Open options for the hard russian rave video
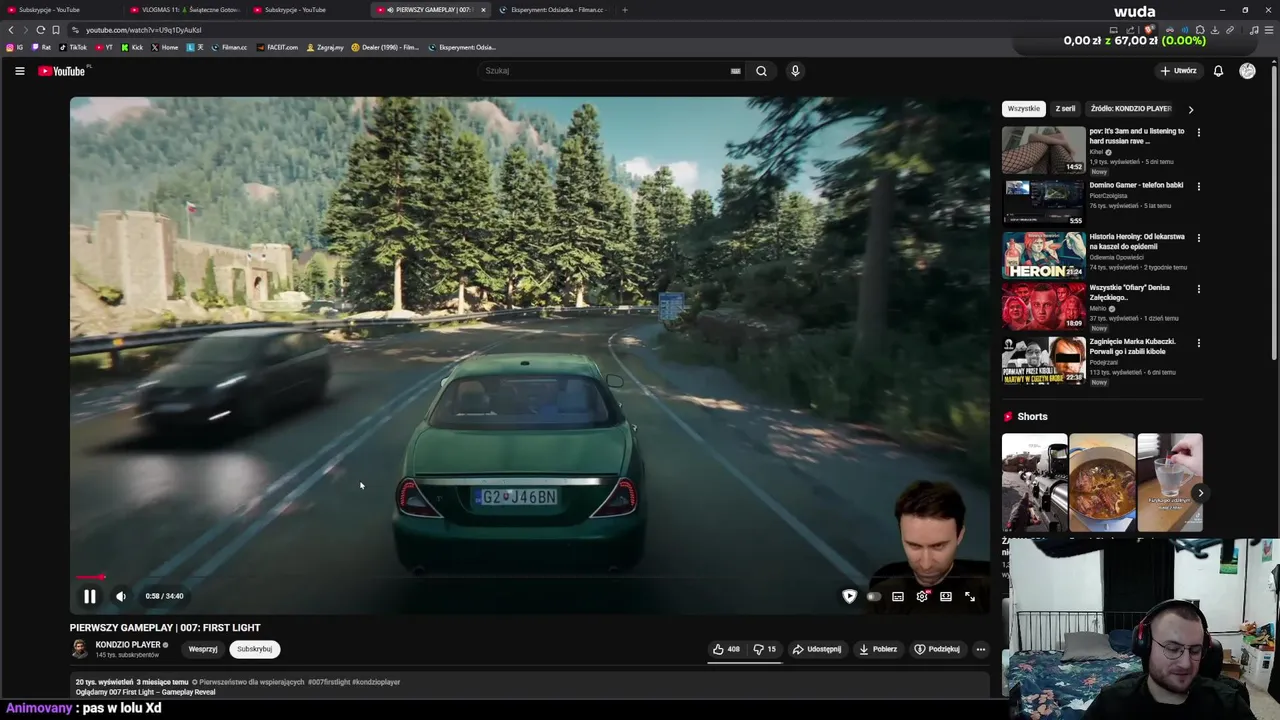This screenshot has height=720, width=1280. click(1199, 132)
